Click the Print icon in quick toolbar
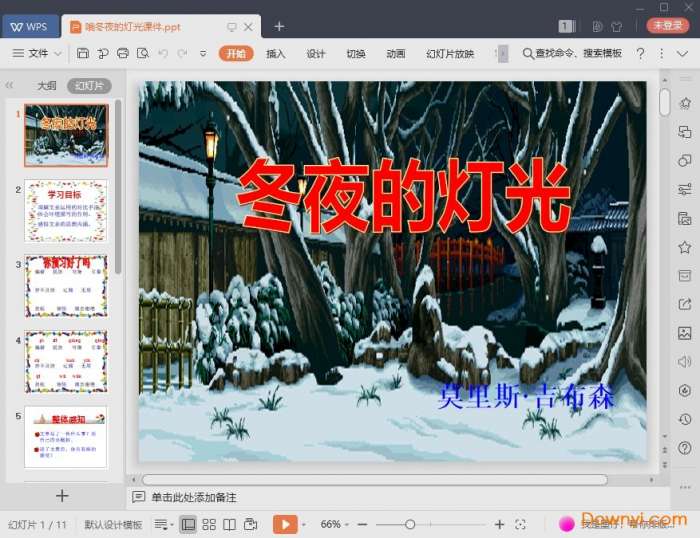Screen dimensions: 700x538 point(123,54)
